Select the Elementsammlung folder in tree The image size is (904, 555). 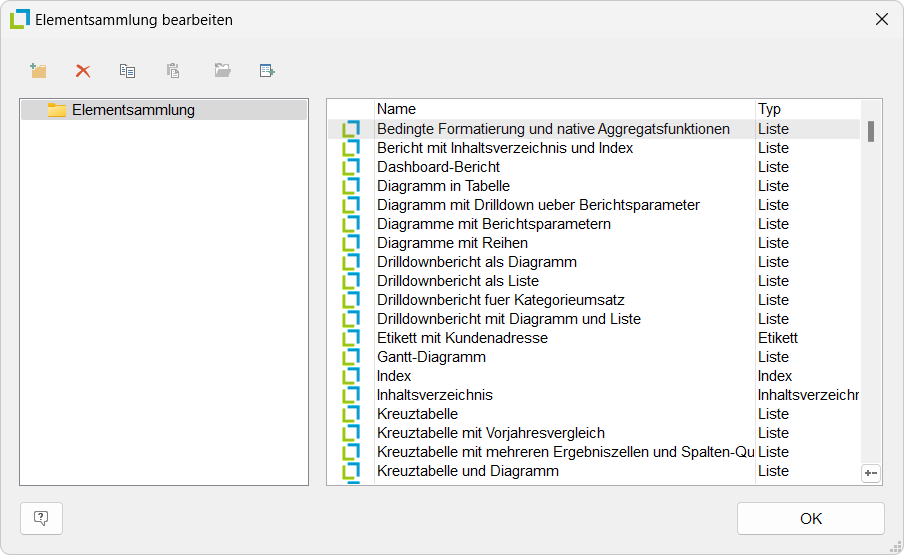click(133, 110)
